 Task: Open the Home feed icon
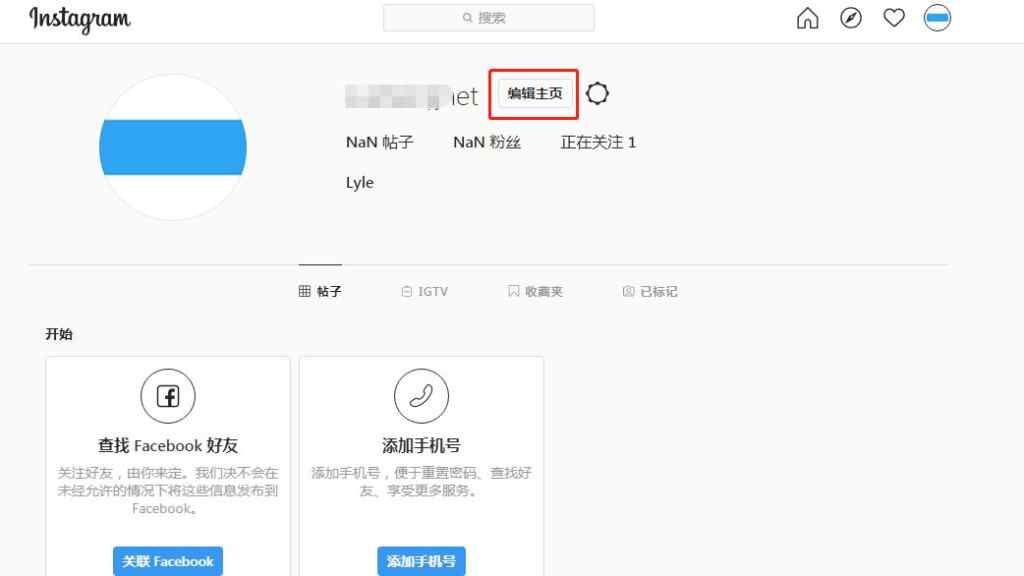coord(807,18)
